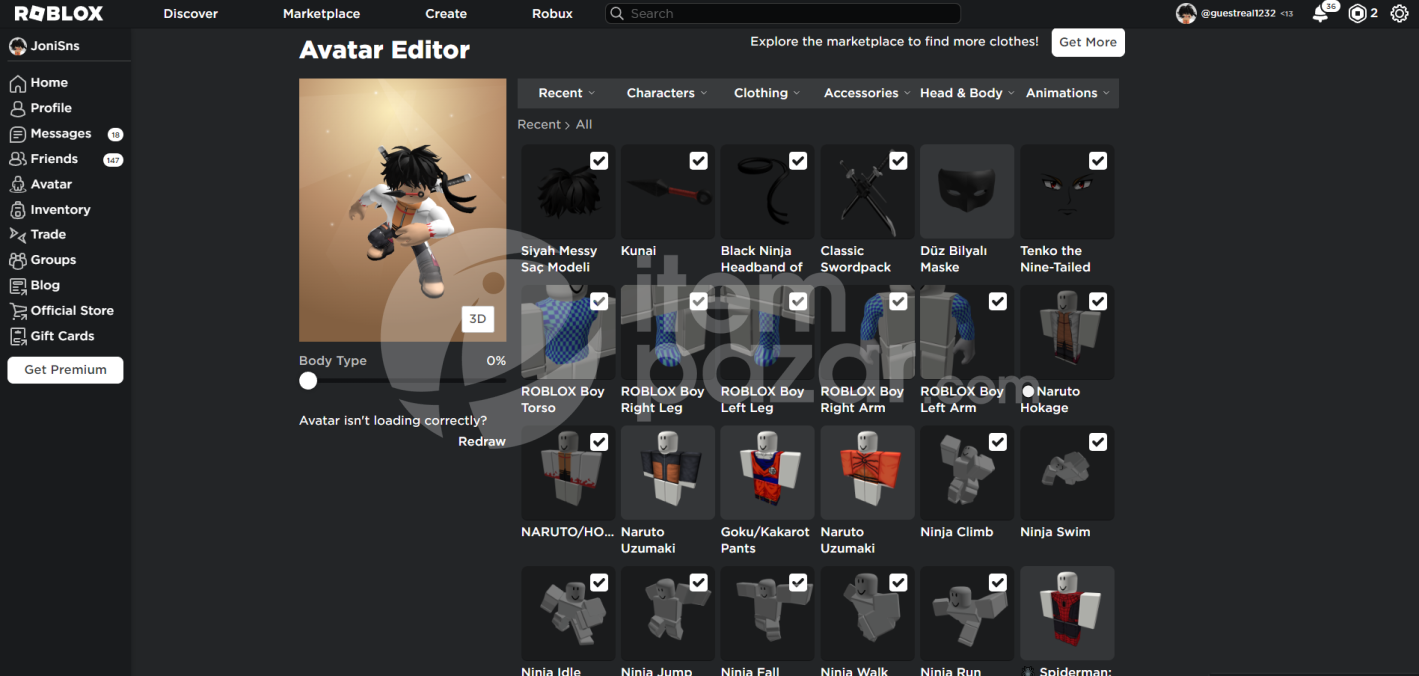
Task: Select the Düz Bilyalı Maske thumbnail
Action: (x=967, y=192)
